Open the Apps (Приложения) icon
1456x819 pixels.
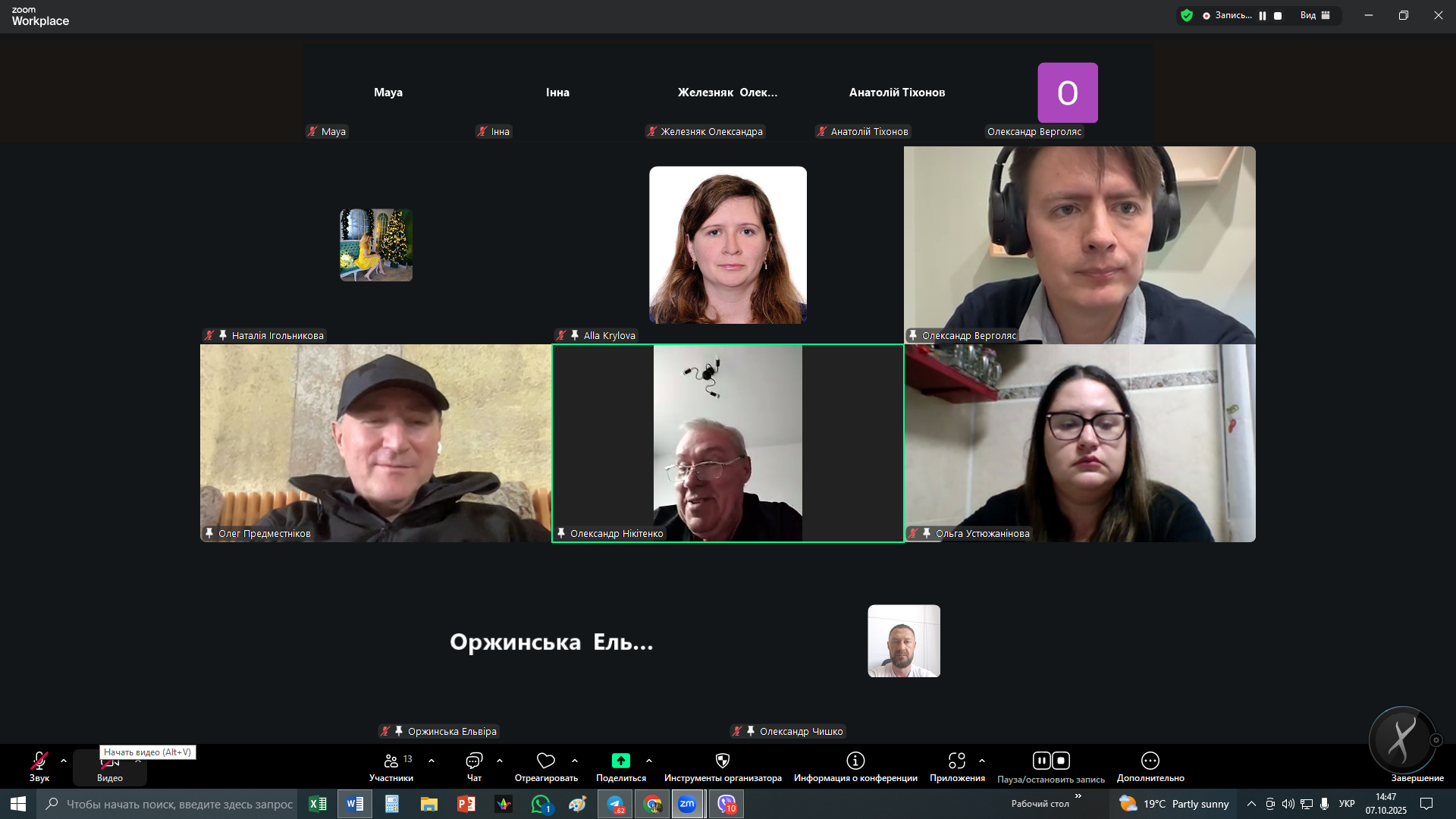tap(957, 761)
